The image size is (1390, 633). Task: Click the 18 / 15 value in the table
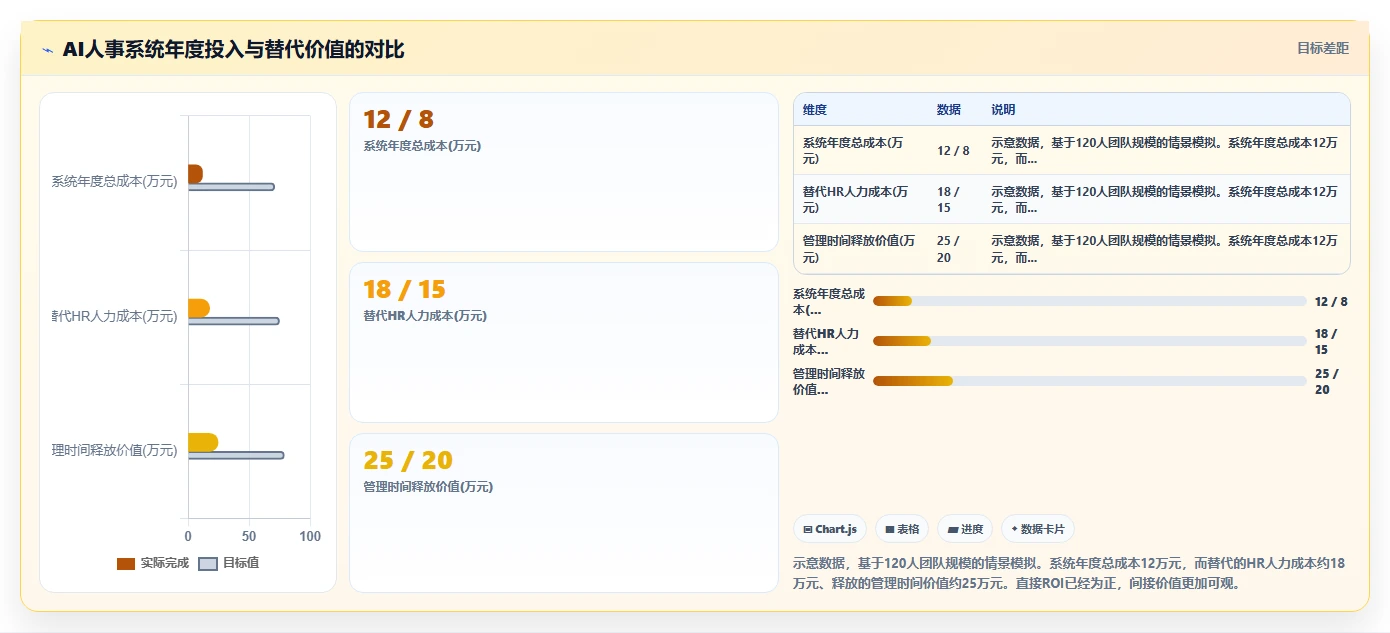(948, 199)
